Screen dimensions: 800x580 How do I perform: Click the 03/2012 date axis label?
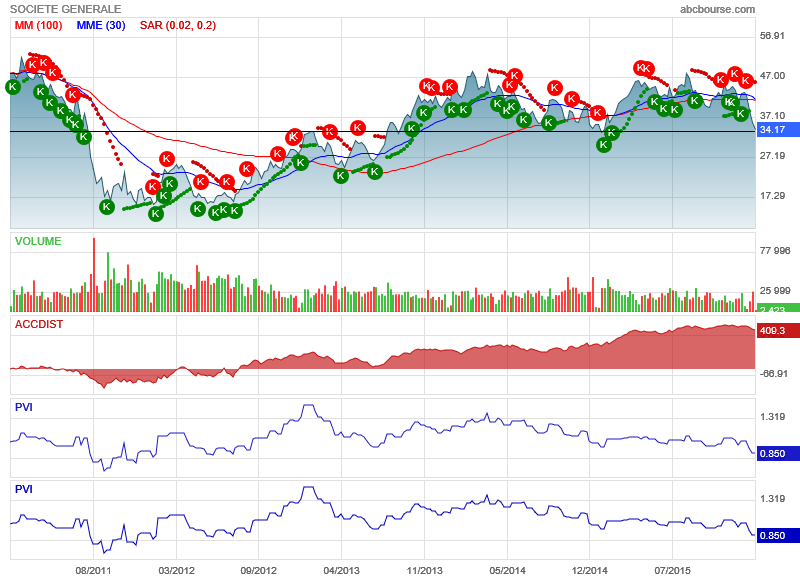(177, 570)
